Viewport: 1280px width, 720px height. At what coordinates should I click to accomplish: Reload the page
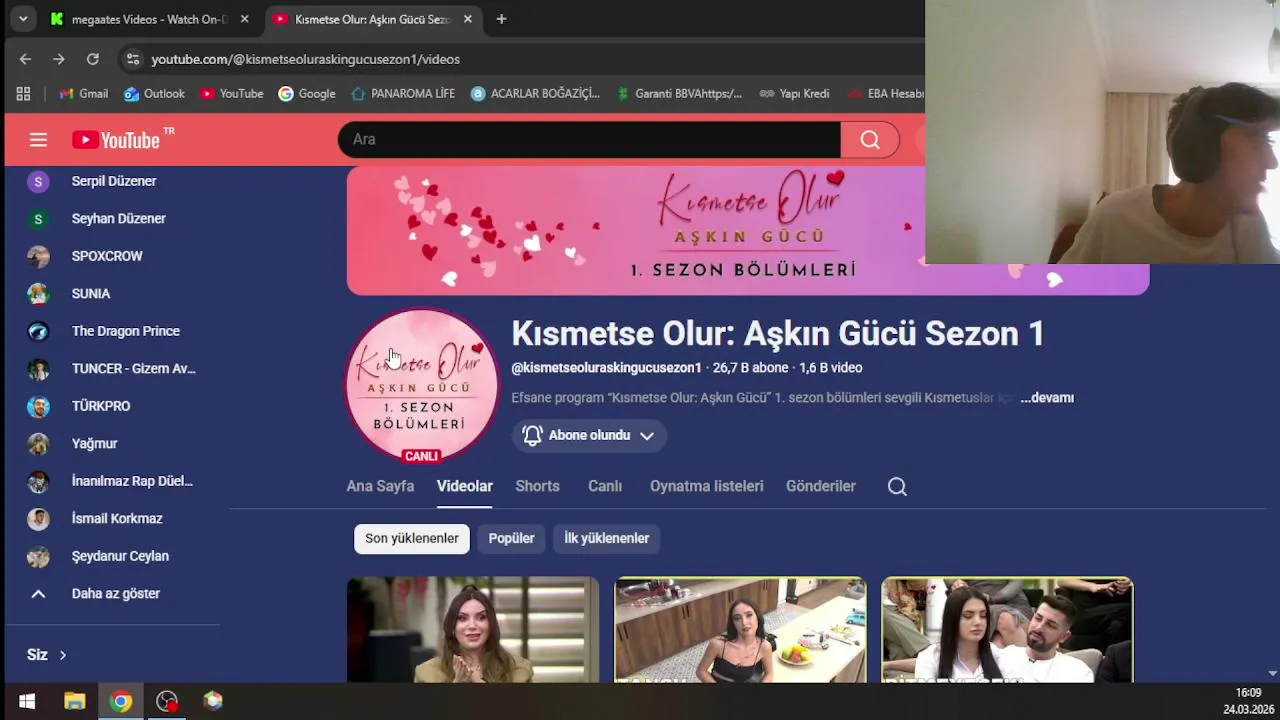[x=93, y=59]
